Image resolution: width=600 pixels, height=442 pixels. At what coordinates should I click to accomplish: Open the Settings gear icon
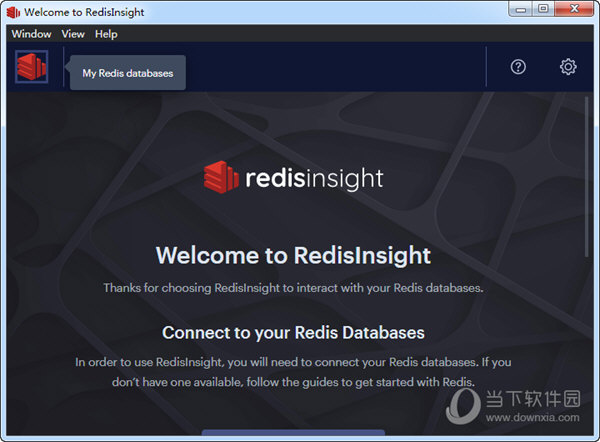(568, 67)
